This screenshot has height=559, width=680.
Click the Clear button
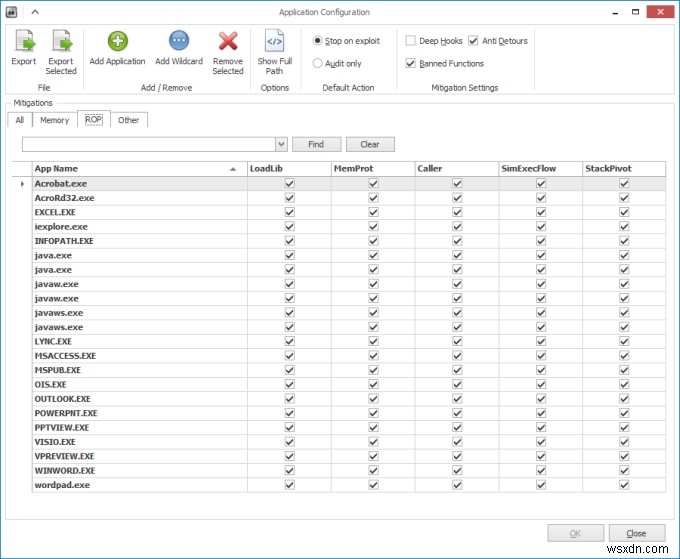click(x=370, y=144)
